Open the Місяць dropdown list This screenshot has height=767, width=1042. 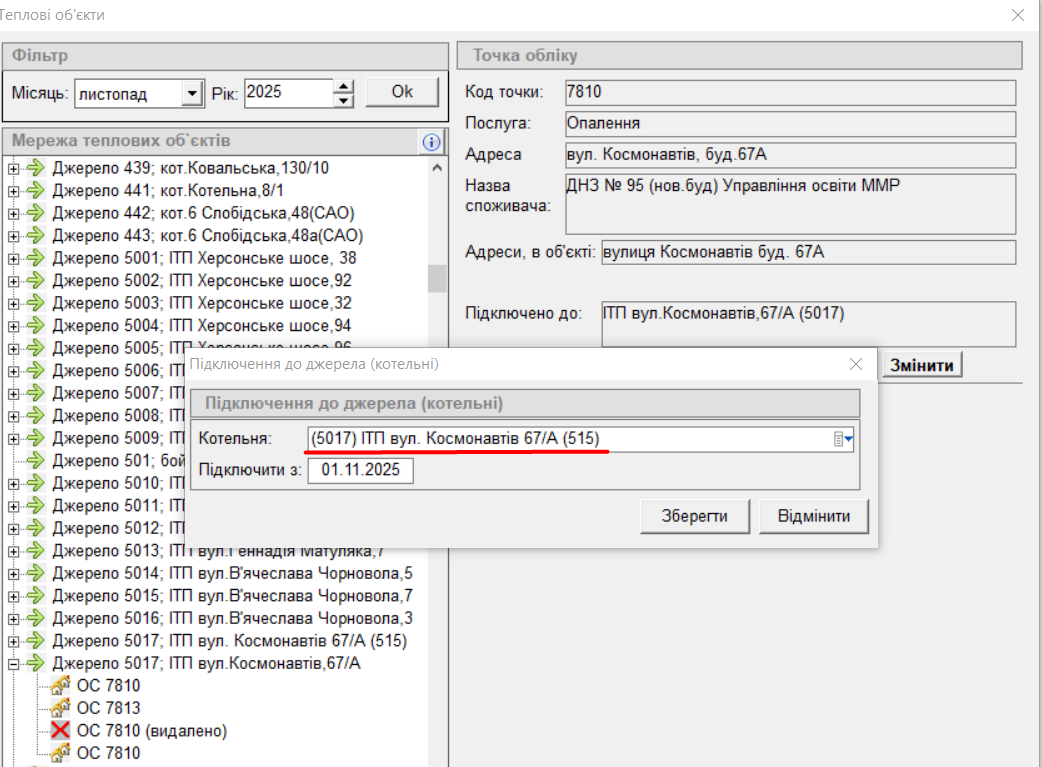192,94
